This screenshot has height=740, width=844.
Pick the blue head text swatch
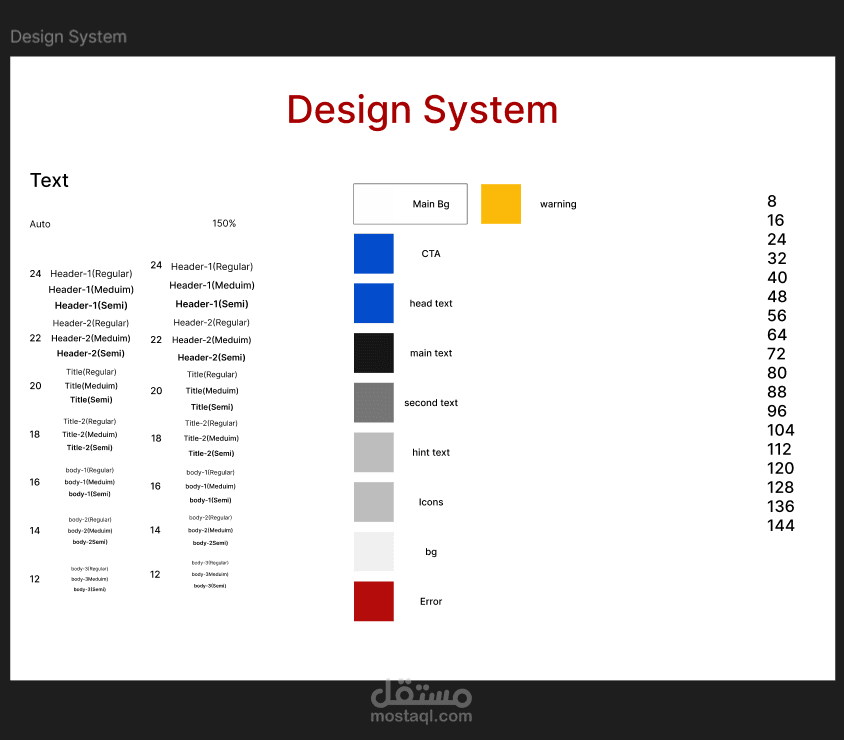[374, 303]
